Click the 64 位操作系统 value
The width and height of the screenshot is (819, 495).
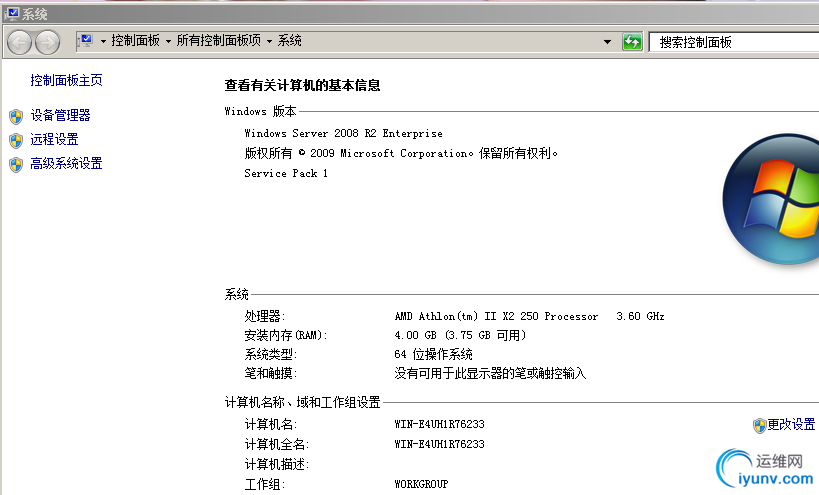pos(434,354)
